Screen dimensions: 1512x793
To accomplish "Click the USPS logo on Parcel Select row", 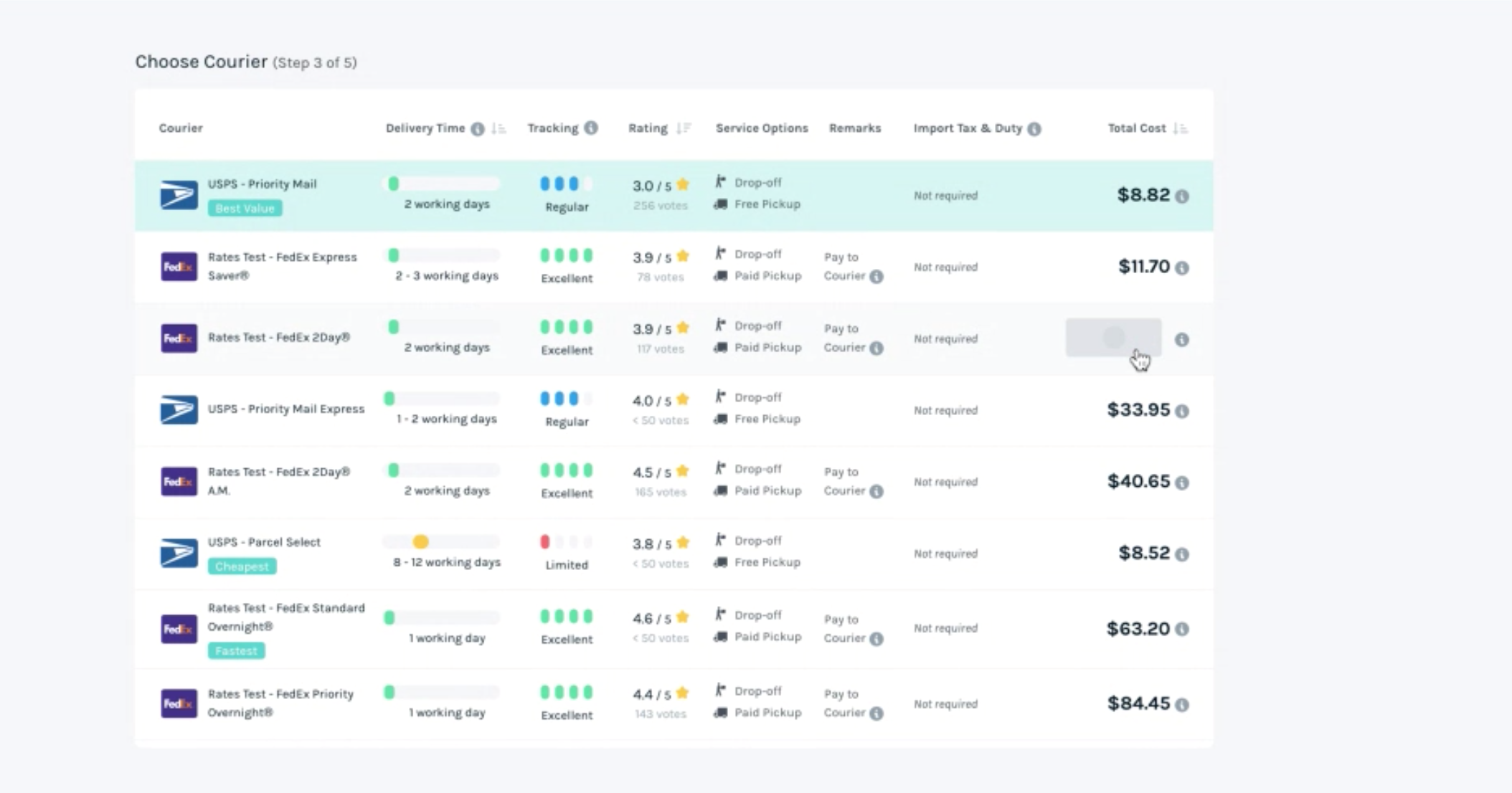I will [179, 554].
